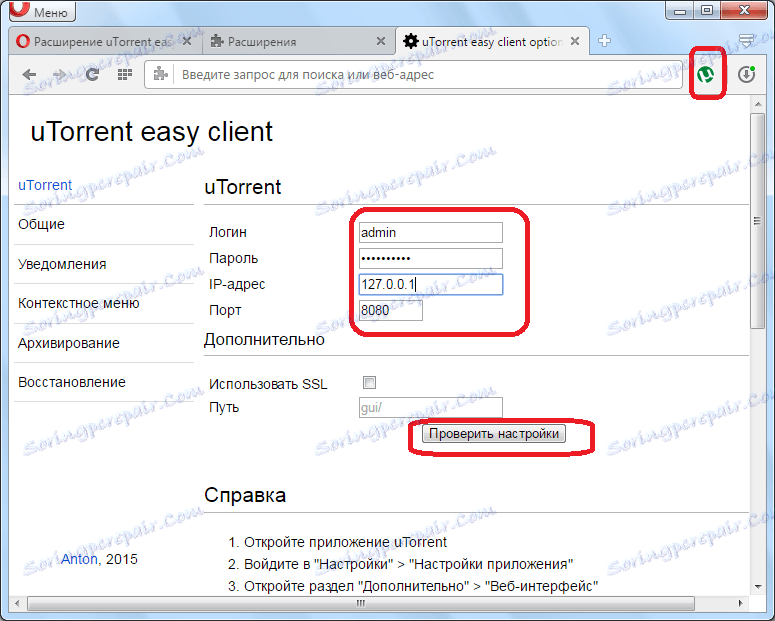
Task: Click the vertical scrollbar thumb
Action: pos(757,221)
